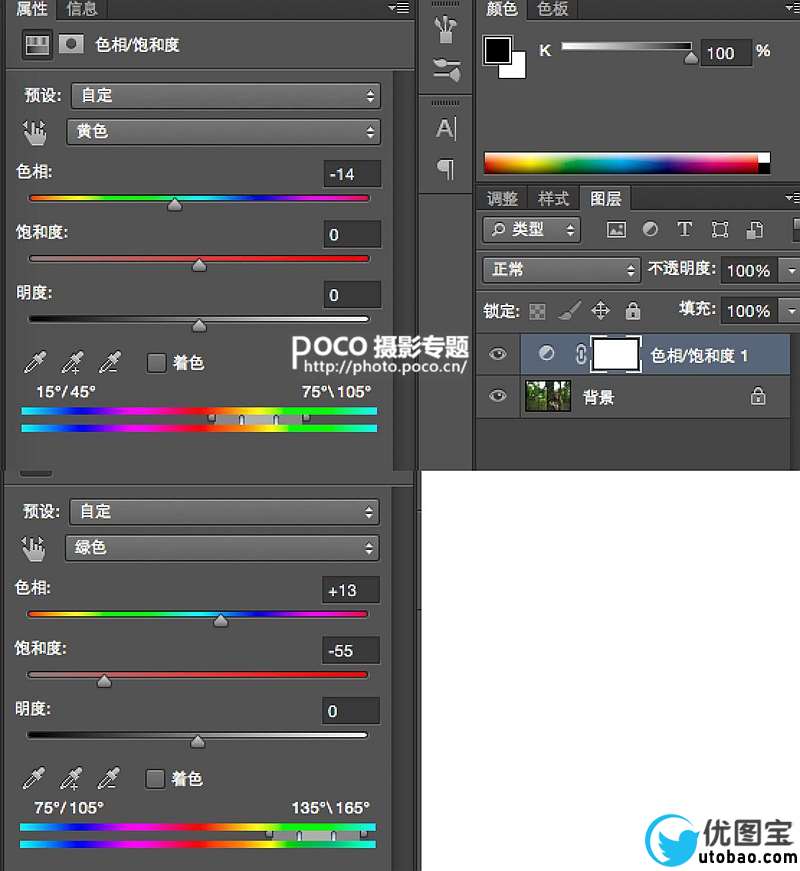This screenshot has width=800, height=871.
Task: Click the K value field showing 100
Action: [x=726, y=53]
